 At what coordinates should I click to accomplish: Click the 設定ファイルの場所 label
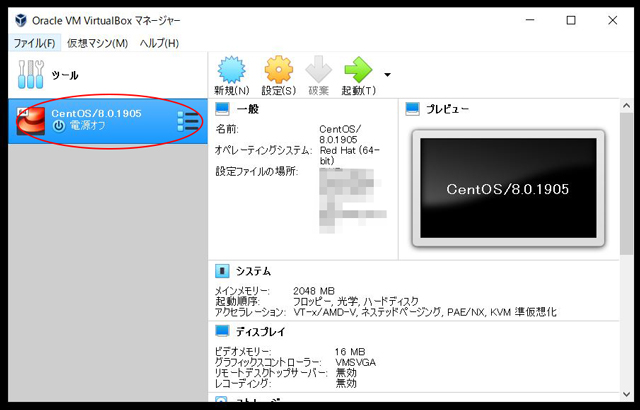(x=257, y=171)
